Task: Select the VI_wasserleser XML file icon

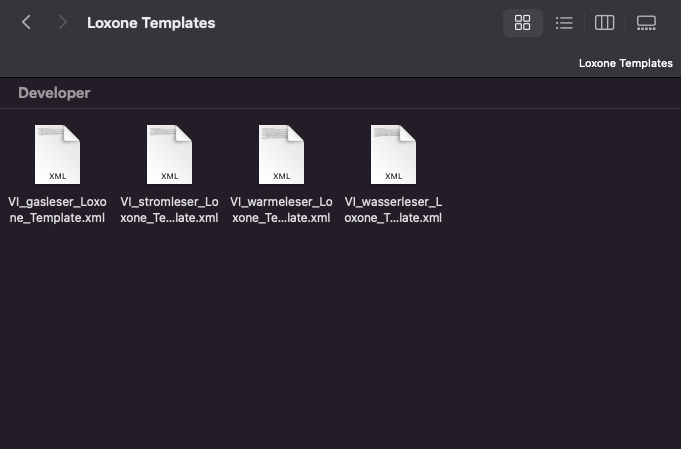Action: (393, 154)
